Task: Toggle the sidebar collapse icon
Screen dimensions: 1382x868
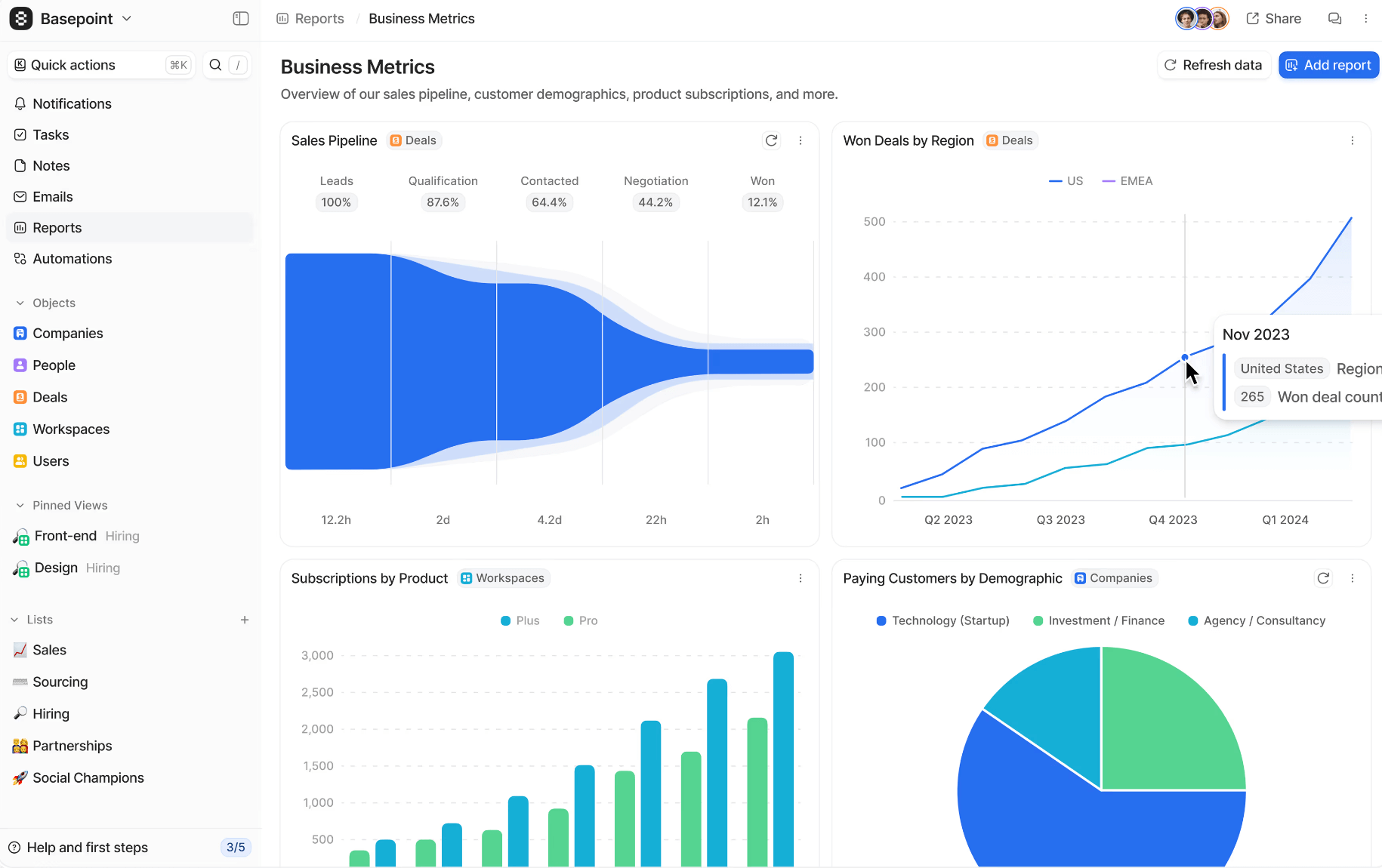Action: (x=241, y=19)
